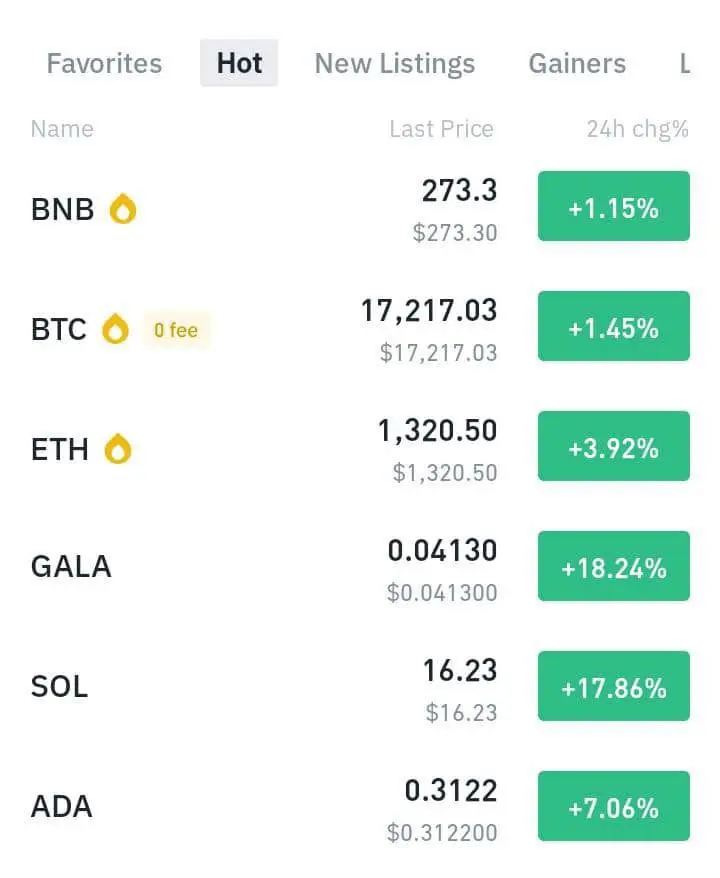Click the flame icon next to BTC
The image size is (720, 878).
(x=115, y=329)
